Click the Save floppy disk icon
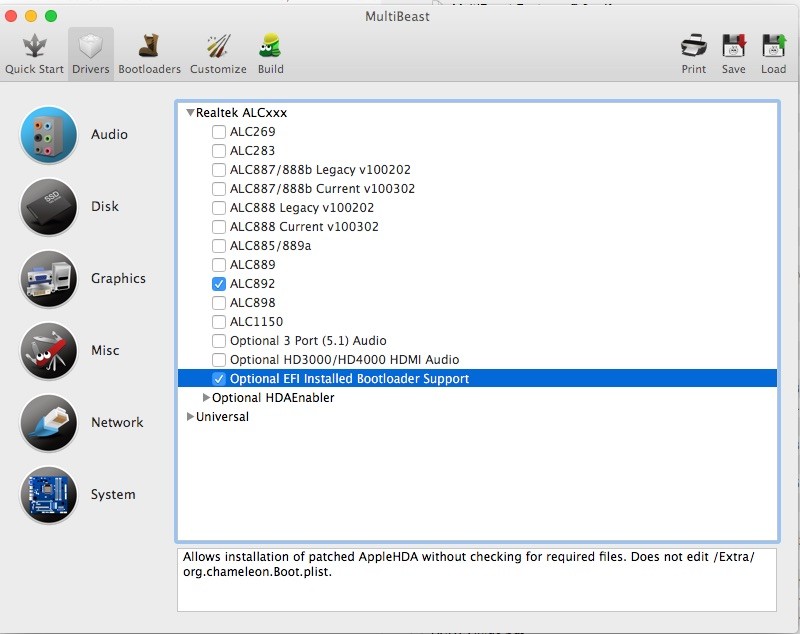 pos(734,45)
